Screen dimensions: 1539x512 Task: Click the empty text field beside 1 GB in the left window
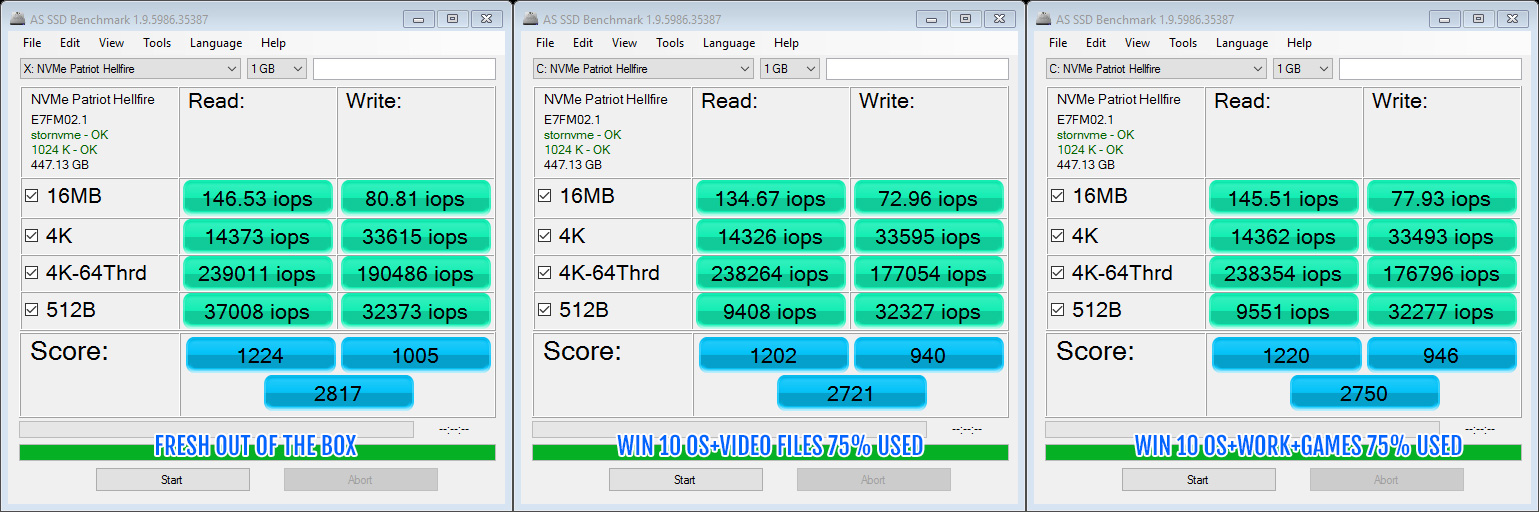404,69
